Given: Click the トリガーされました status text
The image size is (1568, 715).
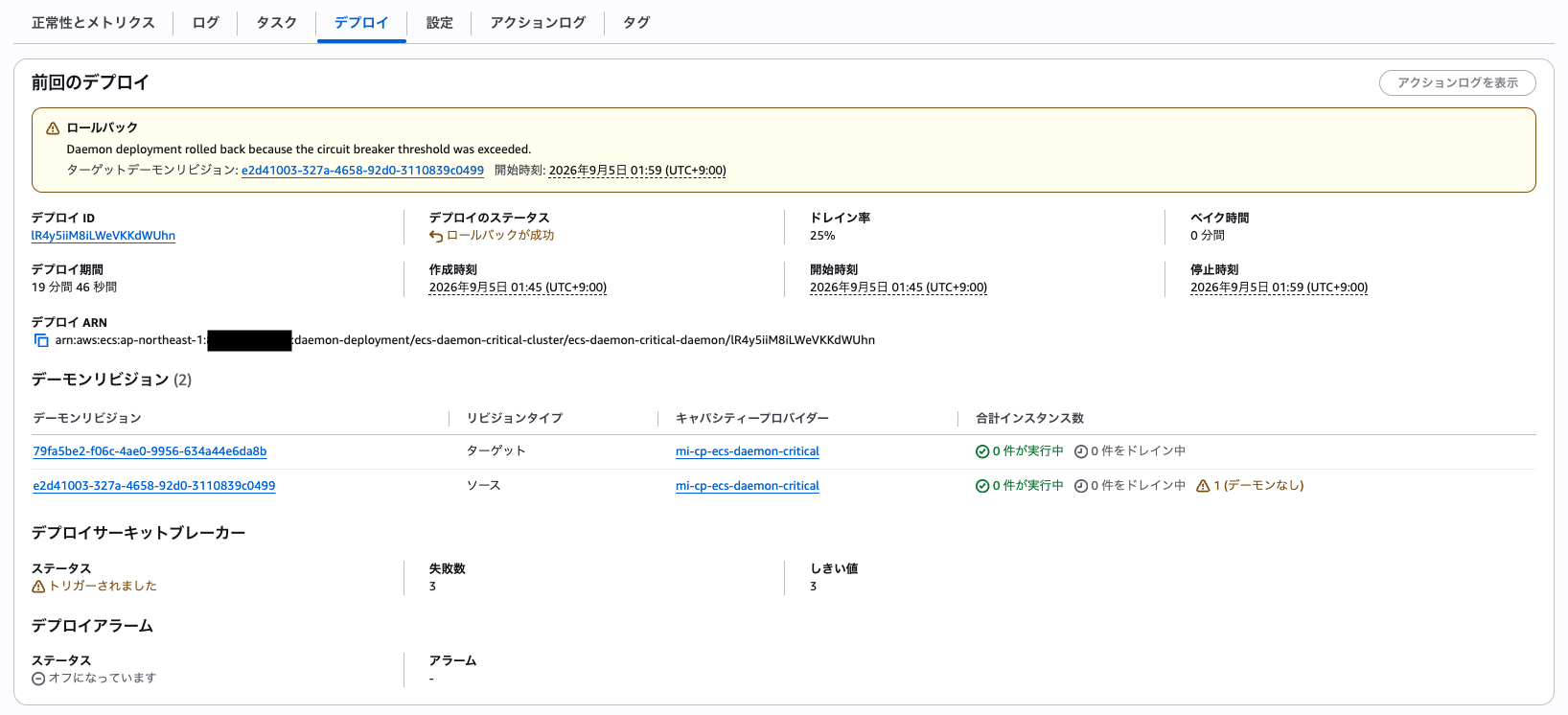Looking at the screenshot, I should [103, 587].
